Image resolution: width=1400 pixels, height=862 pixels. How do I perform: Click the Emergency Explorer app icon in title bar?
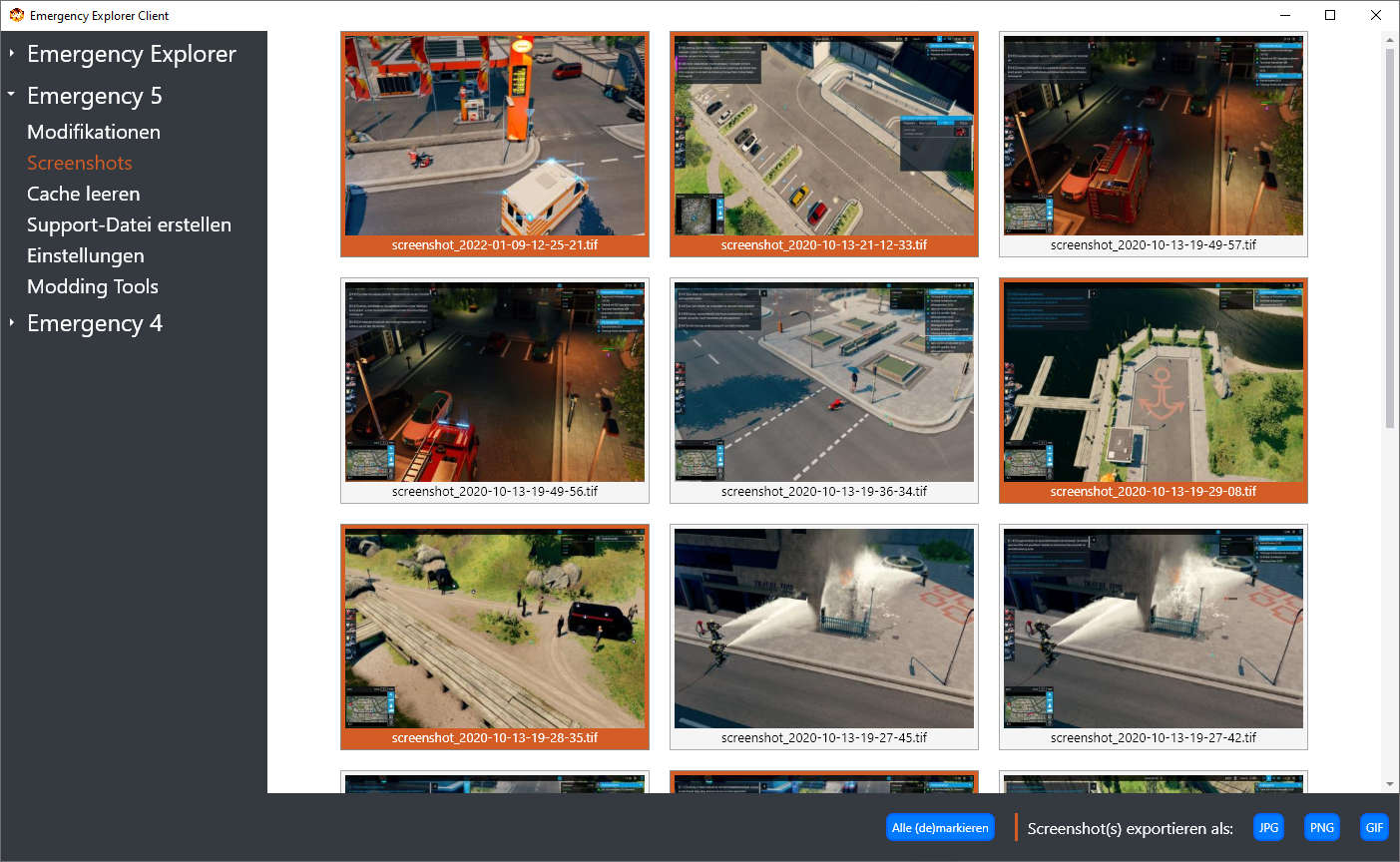click(16, 15)
